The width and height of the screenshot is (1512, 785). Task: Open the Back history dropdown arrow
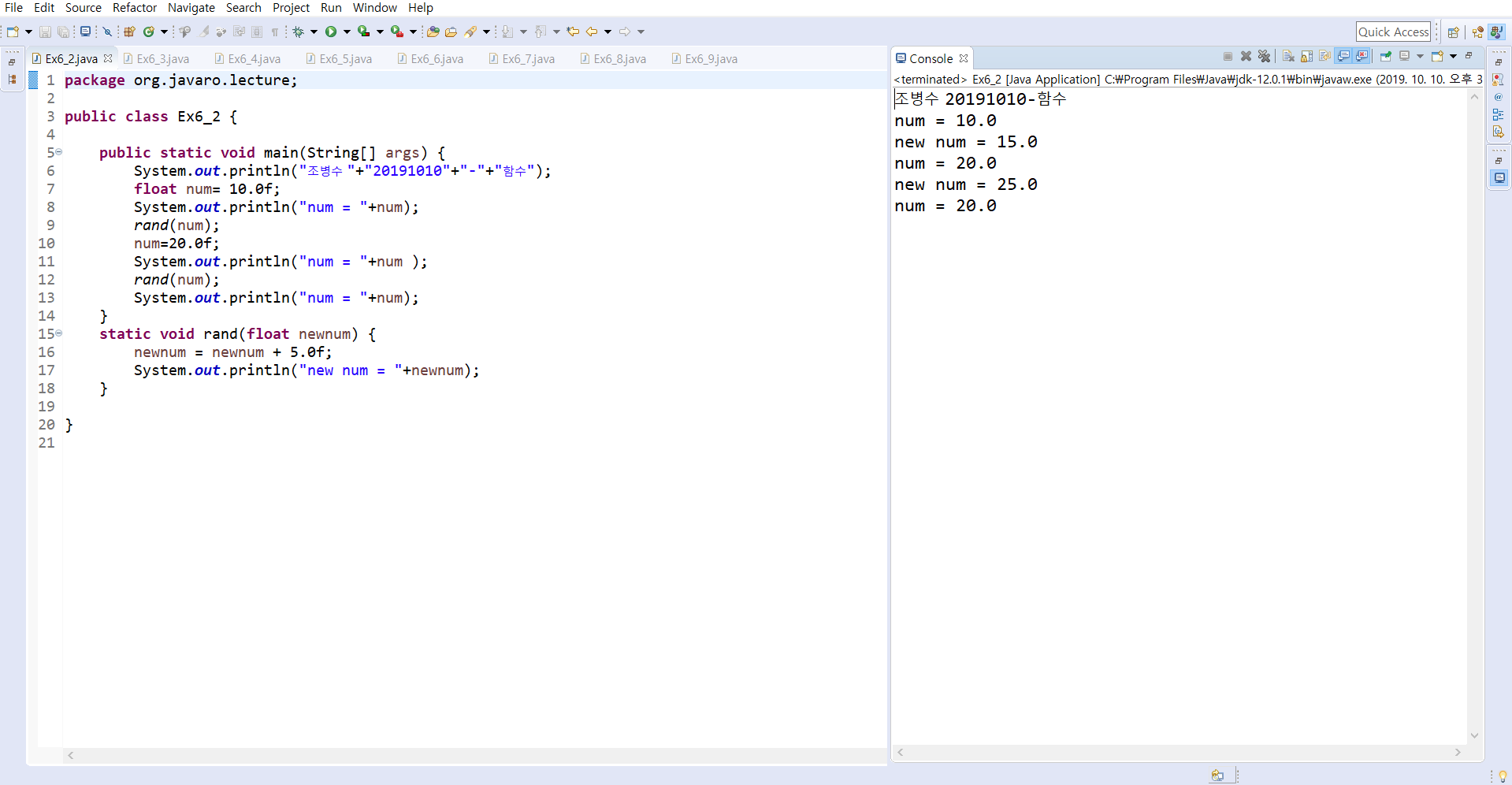tap(607, 32)
